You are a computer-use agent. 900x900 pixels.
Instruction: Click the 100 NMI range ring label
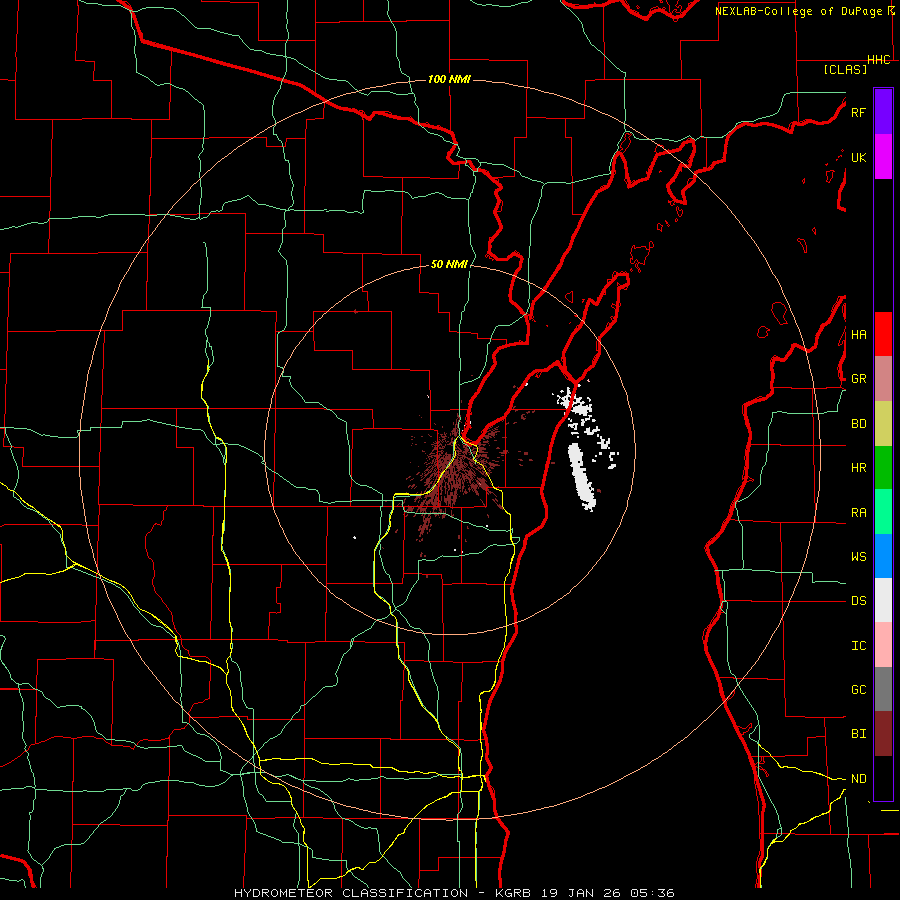449,79
